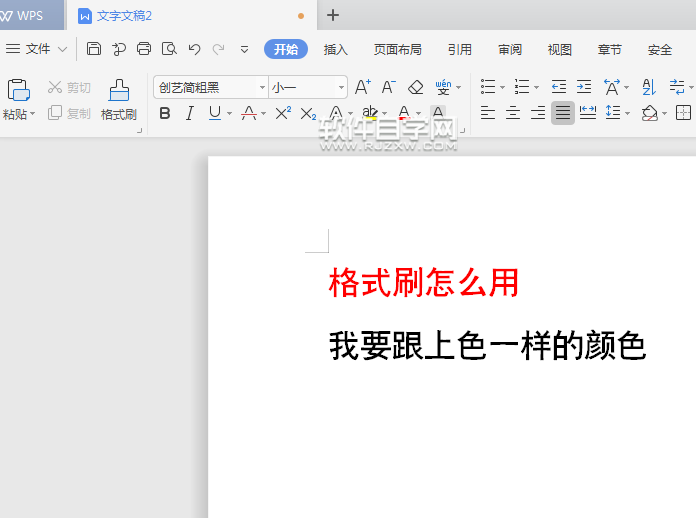
Task: Toggle Underline formatting
Action: [x=215, y=114]
